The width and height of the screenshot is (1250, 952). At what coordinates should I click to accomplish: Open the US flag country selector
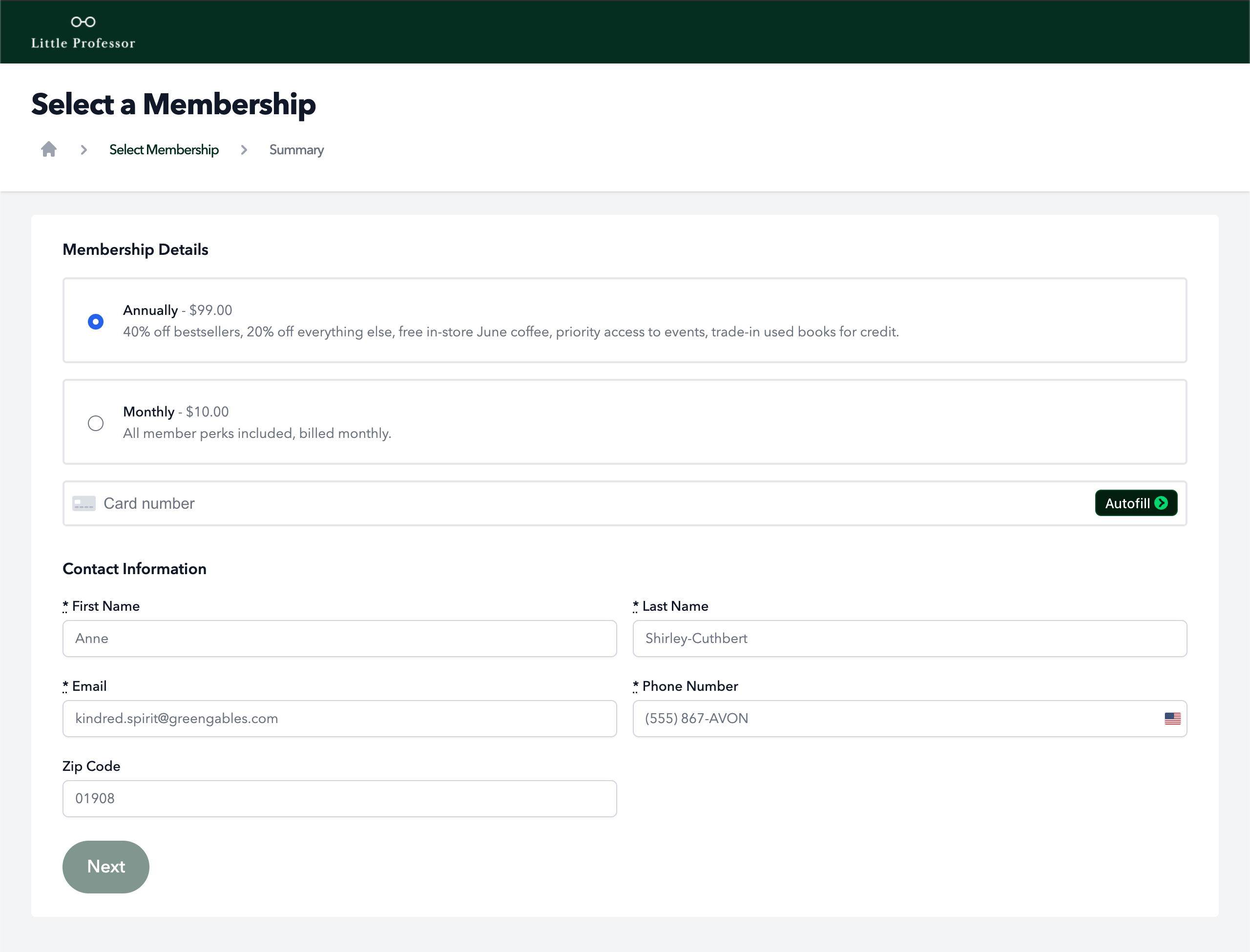1172,719
